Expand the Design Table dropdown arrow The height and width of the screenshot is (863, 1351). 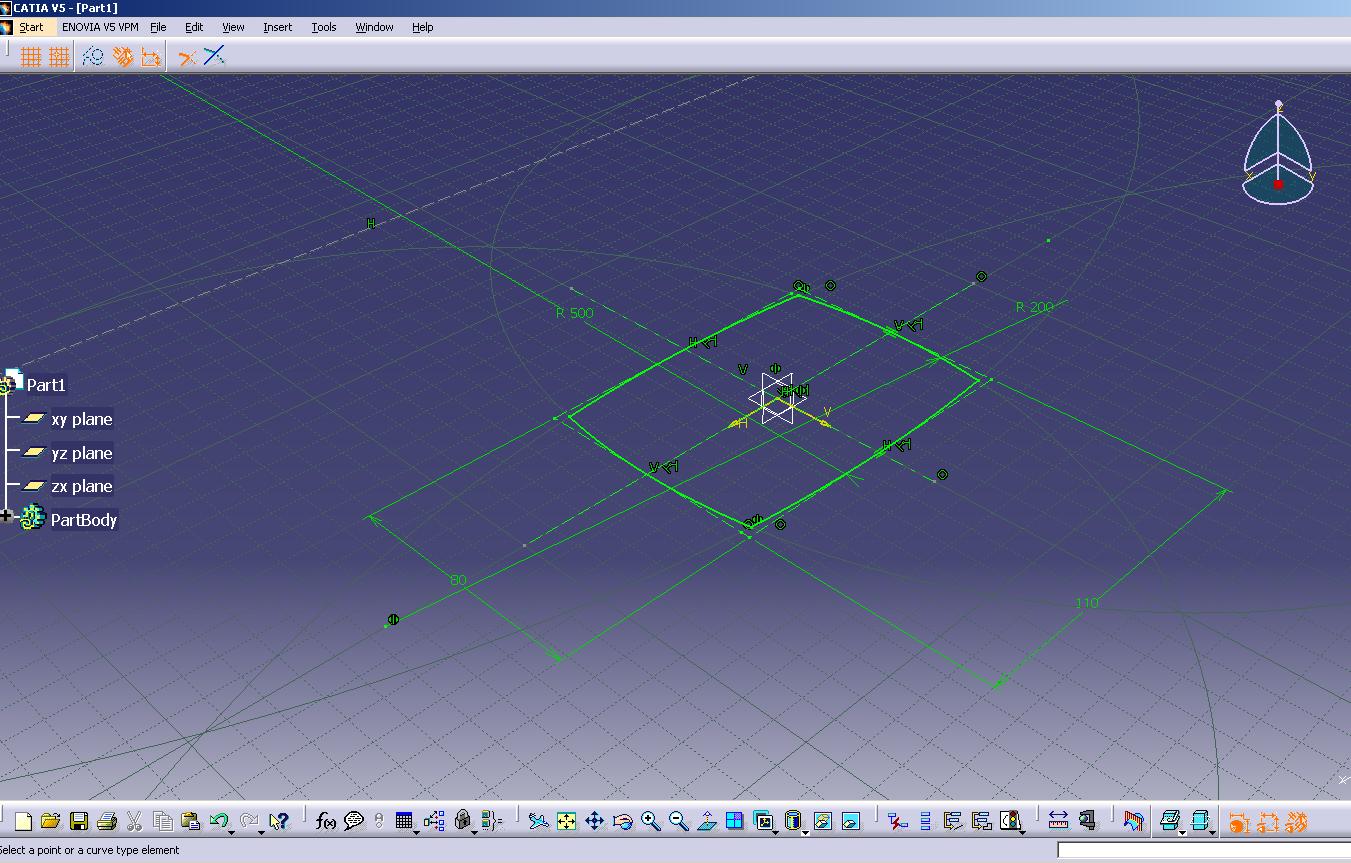coord(416,832)
